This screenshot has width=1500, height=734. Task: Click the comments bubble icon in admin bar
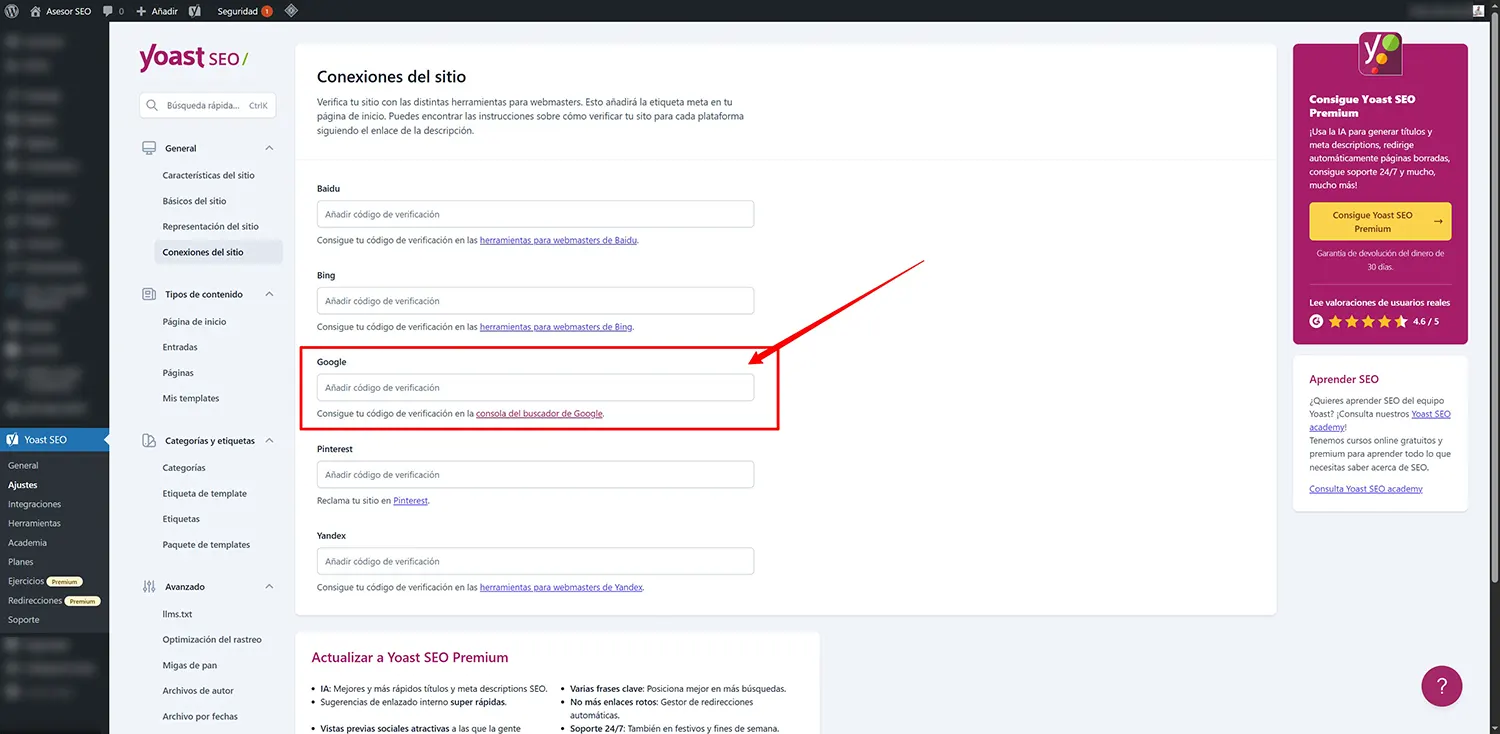108,11
